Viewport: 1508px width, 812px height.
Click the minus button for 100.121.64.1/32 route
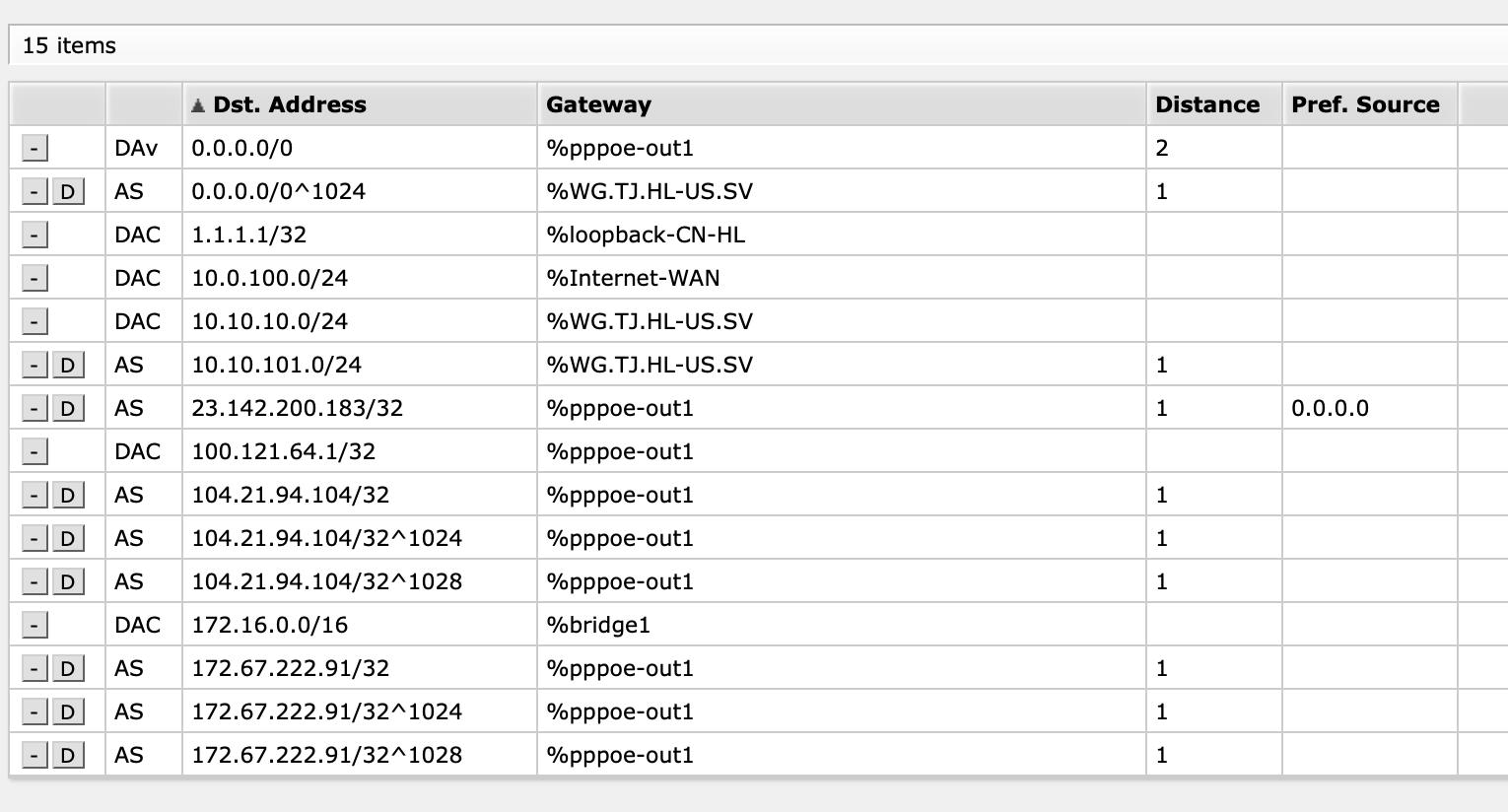pyautogui.click(x=34, y=451)
